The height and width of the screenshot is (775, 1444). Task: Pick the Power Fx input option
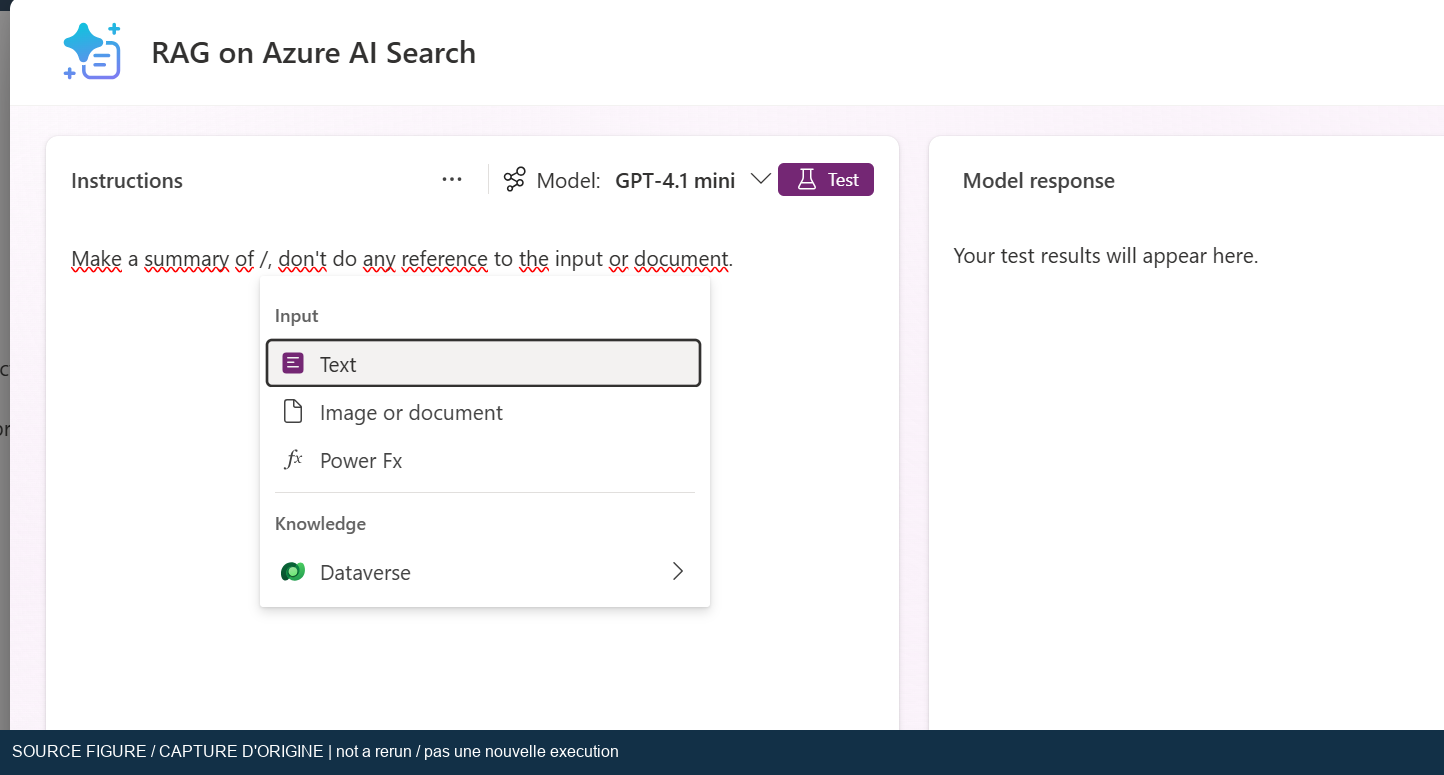point(484,460)
